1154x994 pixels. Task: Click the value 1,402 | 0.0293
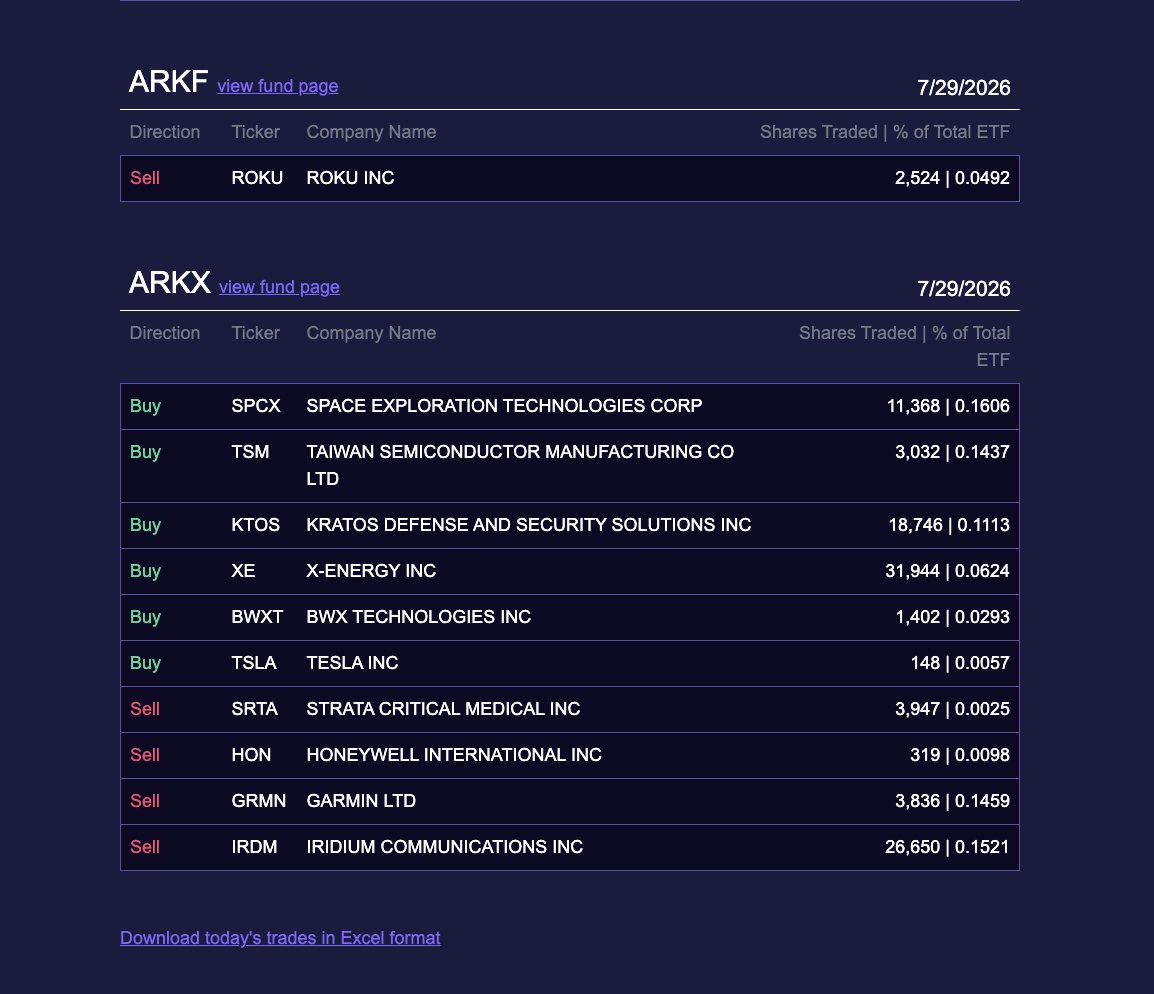pos(952,617)
